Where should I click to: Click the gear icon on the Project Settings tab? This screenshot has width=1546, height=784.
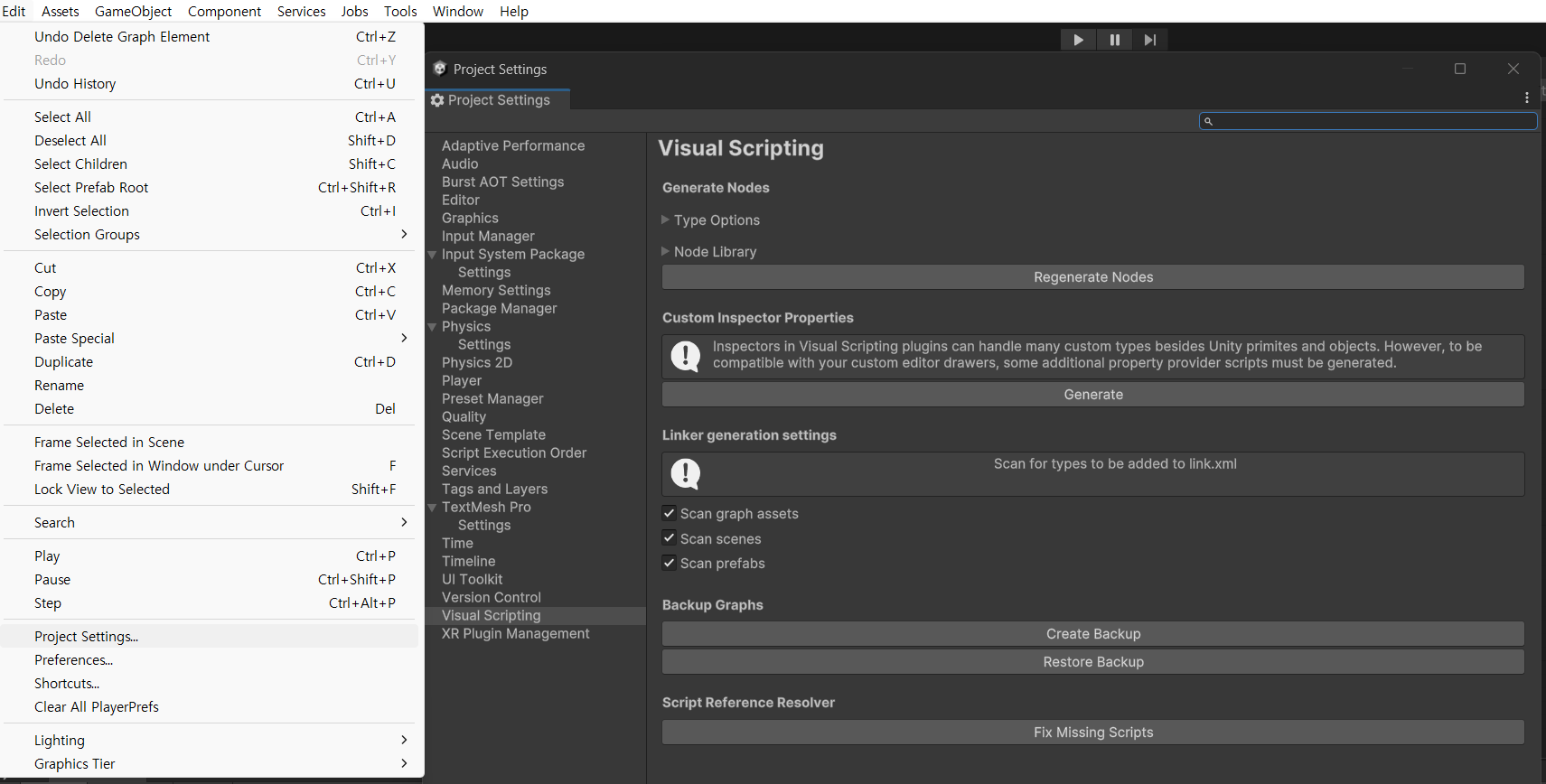coord(437,100)
